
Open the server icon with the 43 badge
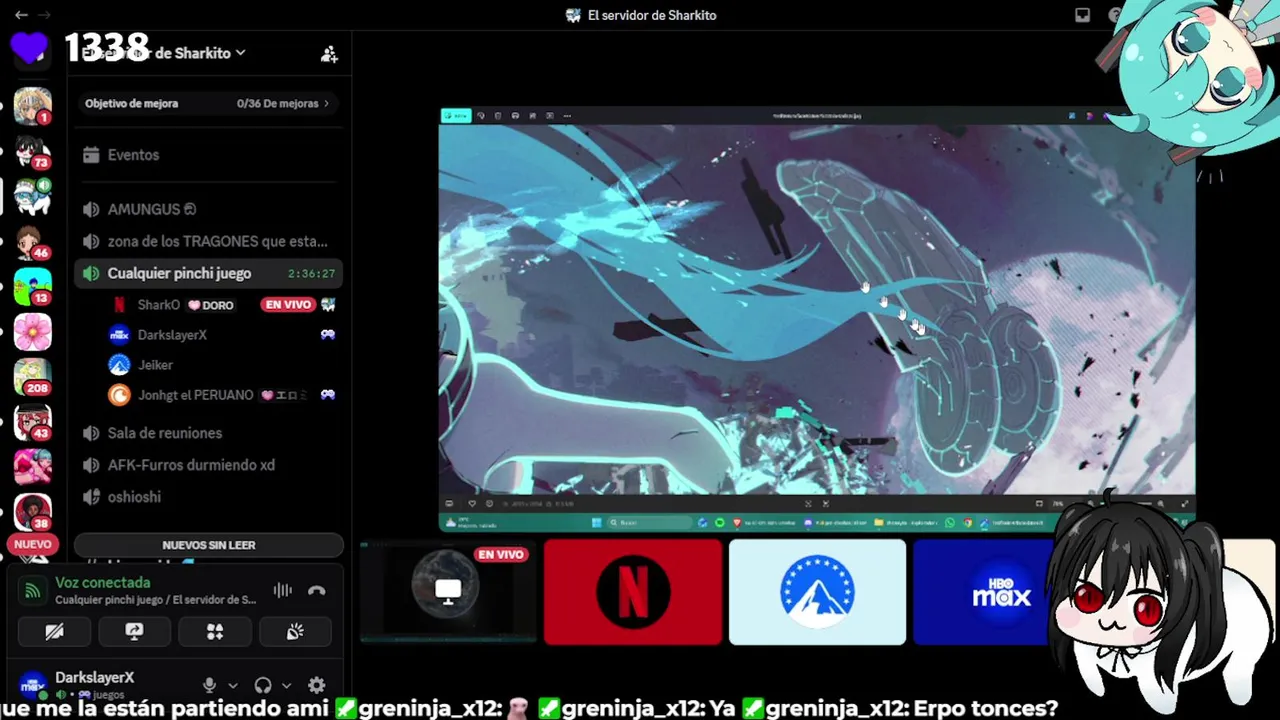click(x=32, y=422)
